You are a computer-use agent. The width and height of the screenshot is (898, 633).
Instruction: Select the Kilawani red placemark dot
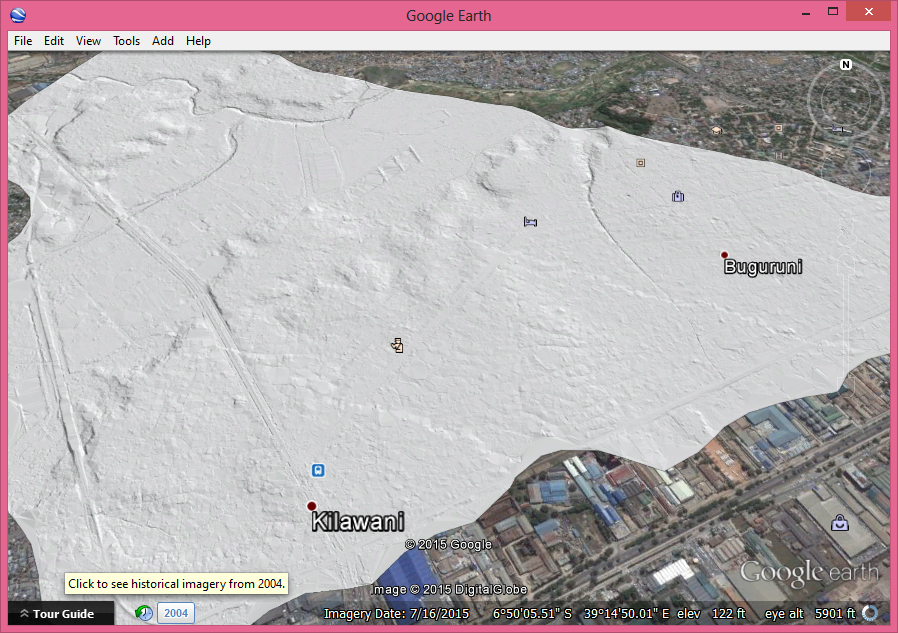pyautogui.click(x=312, y=506)
